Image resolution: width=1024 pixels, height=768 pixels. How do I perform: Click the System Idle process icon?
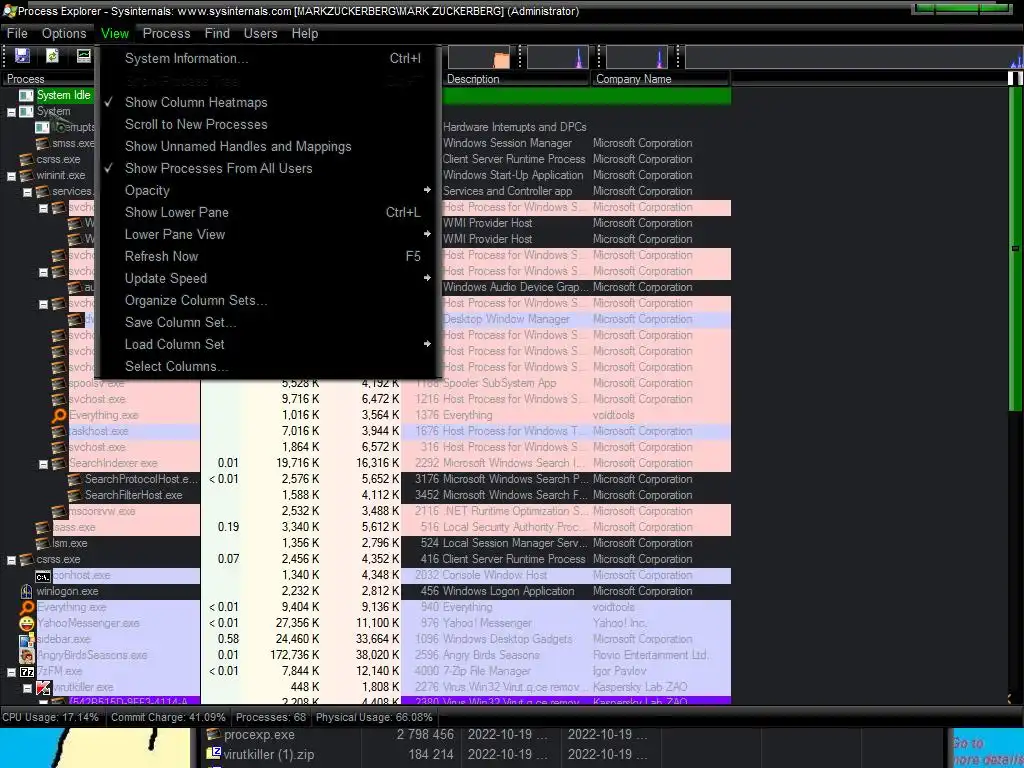(26, 95)
